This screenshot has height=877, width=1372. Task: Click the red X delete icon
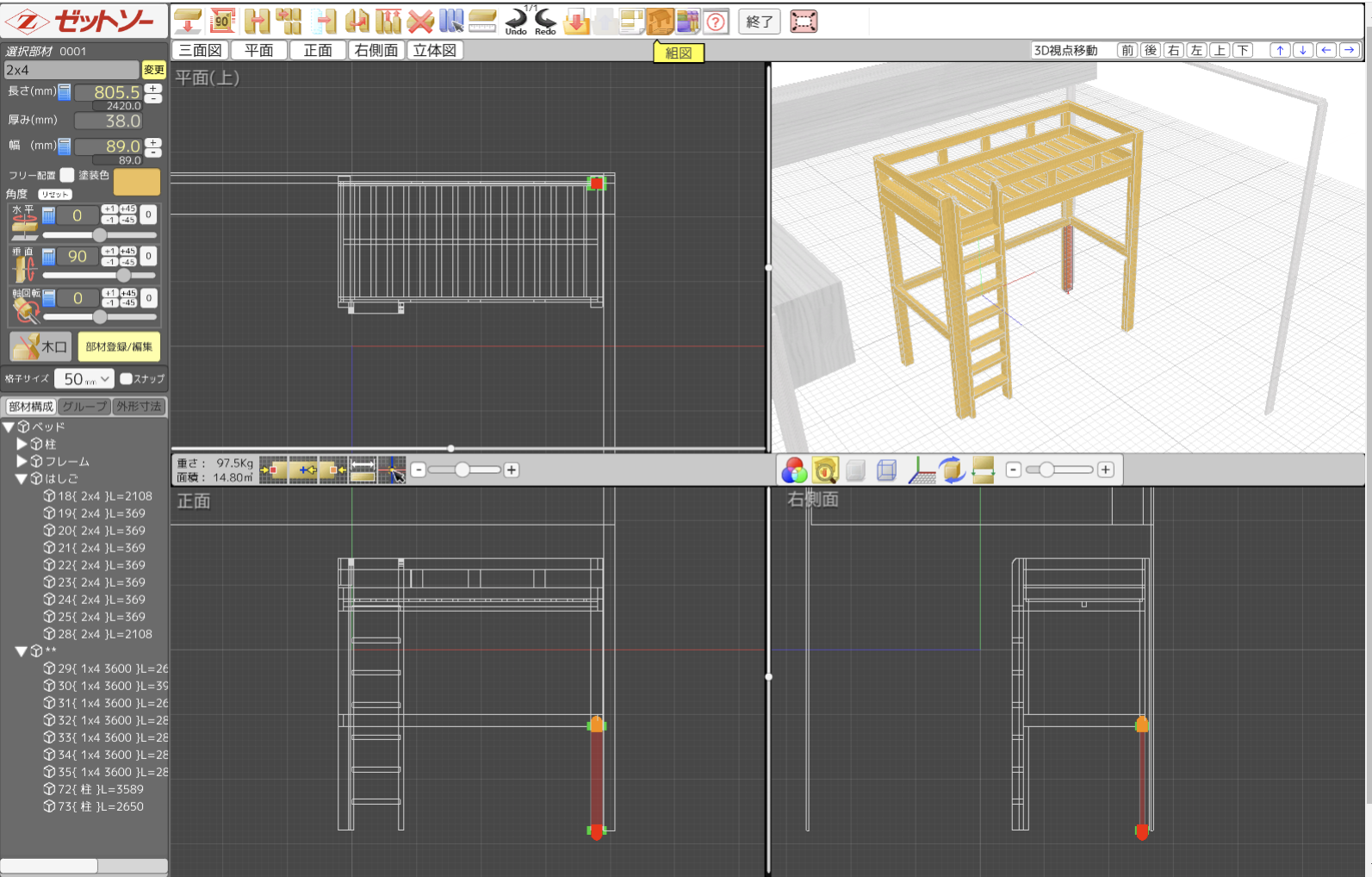pyautogui.click(x=420, y=21)
